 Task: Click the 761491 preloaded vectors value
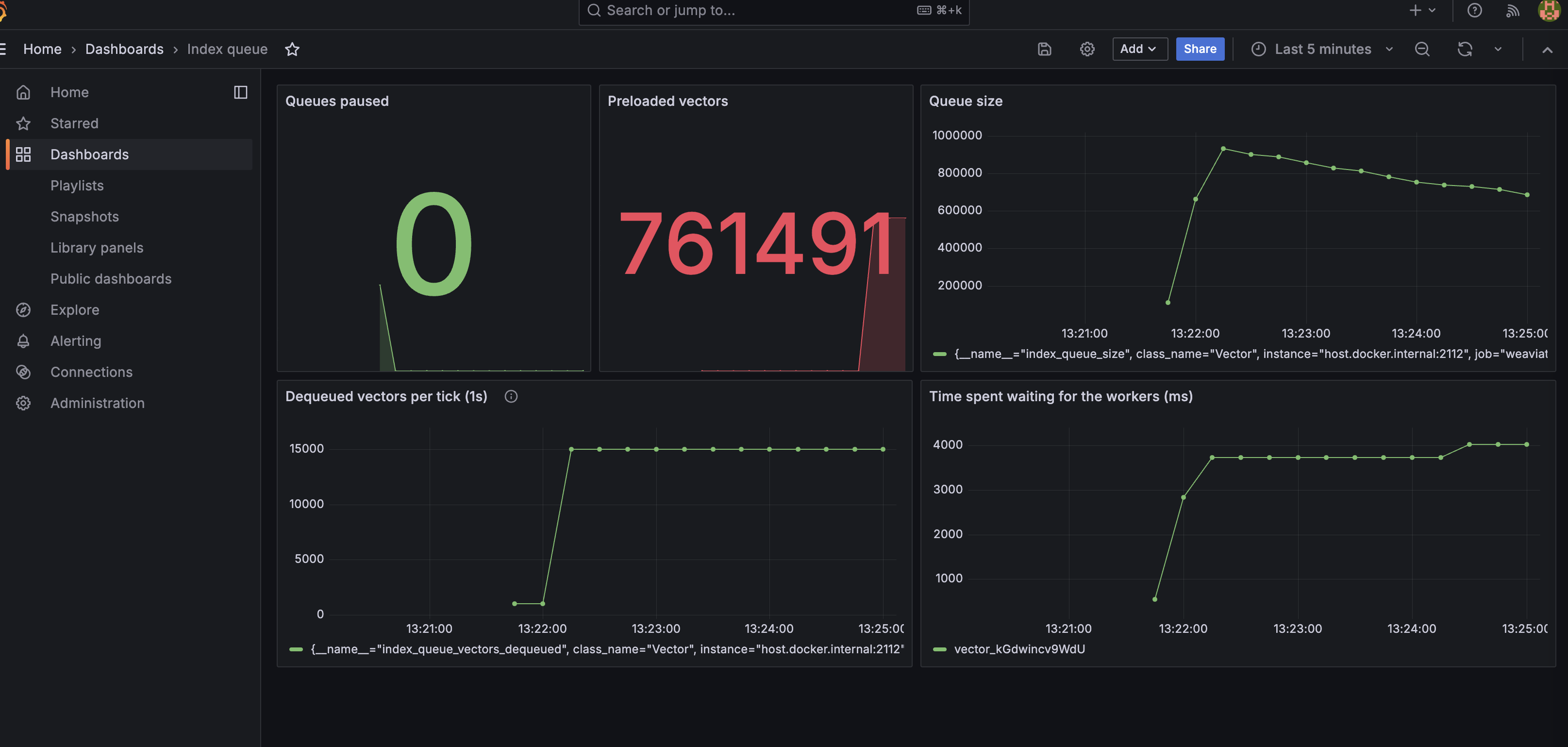(756, 243)
